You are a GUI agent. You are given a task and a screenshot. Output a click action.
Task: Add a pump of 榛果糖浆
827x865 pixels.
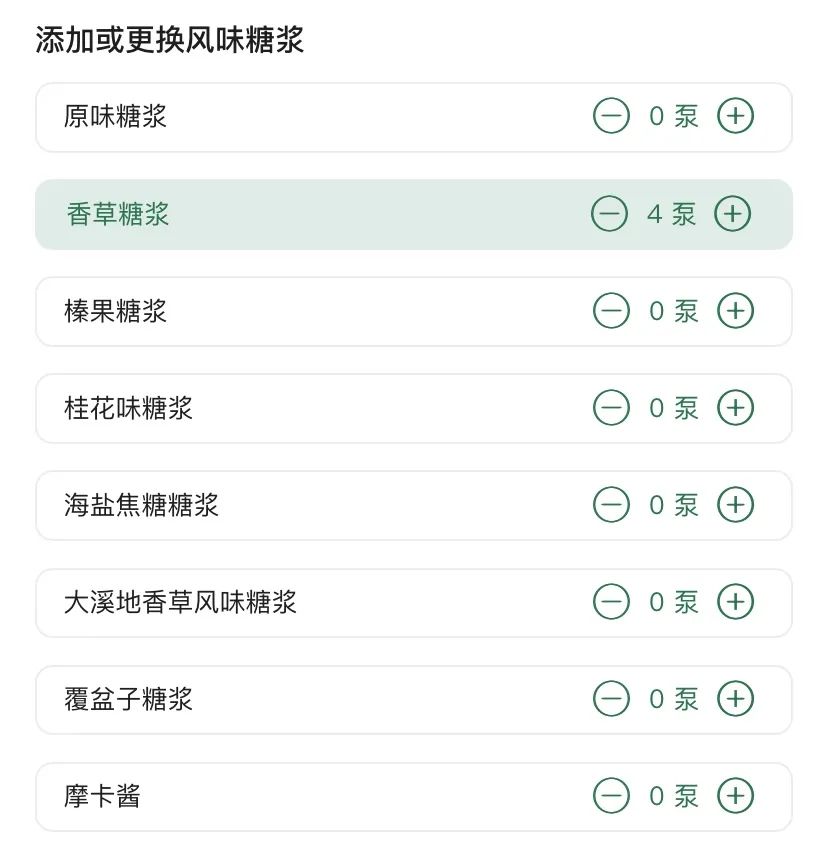click(735, 311)
